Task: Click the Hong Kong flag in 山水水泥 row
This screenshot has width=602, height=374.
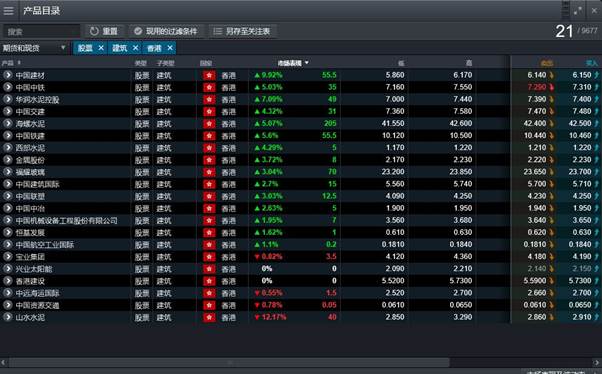Action: pos(209,318)
